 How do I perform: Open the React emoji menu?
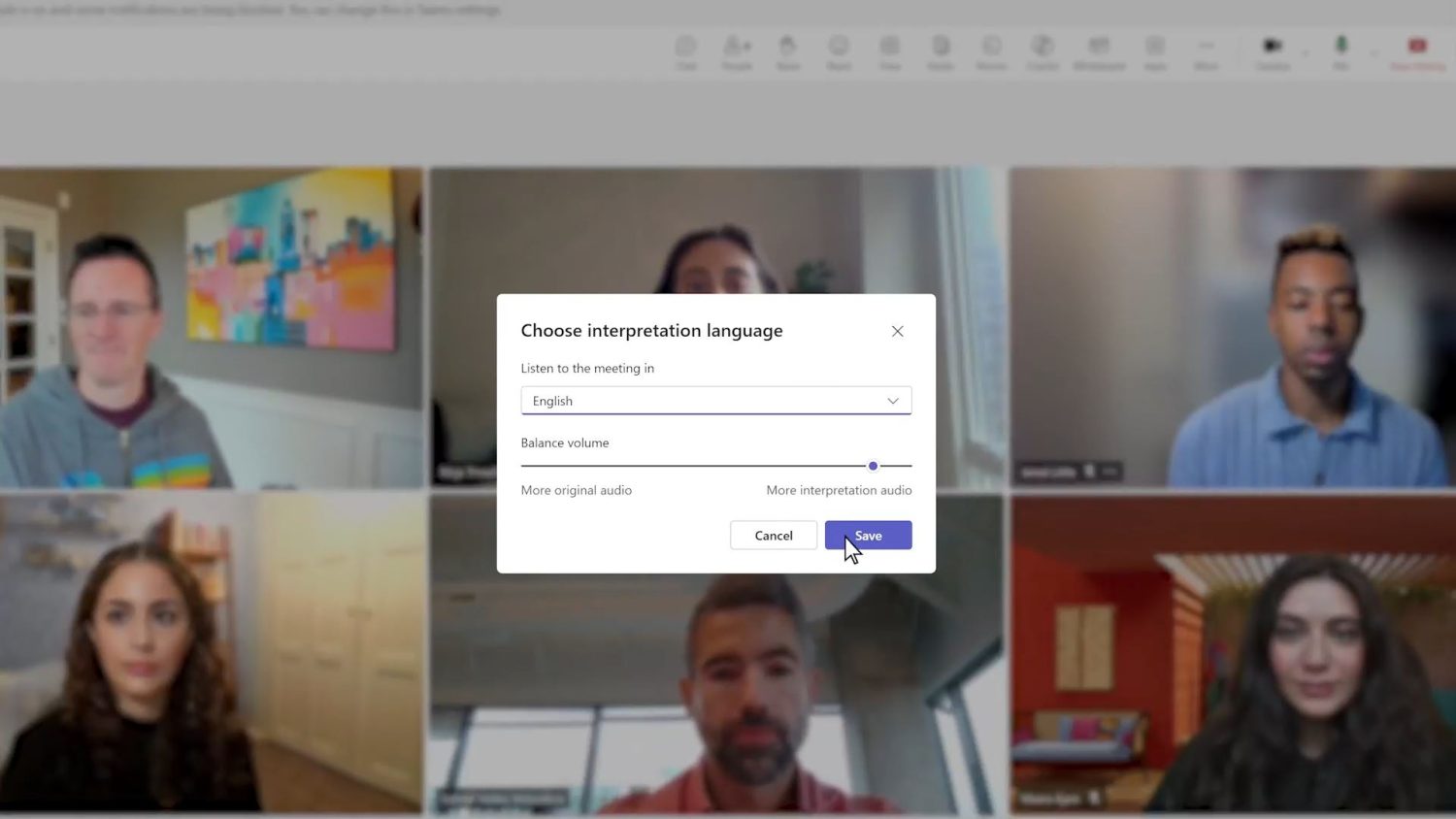click(839, 50)
